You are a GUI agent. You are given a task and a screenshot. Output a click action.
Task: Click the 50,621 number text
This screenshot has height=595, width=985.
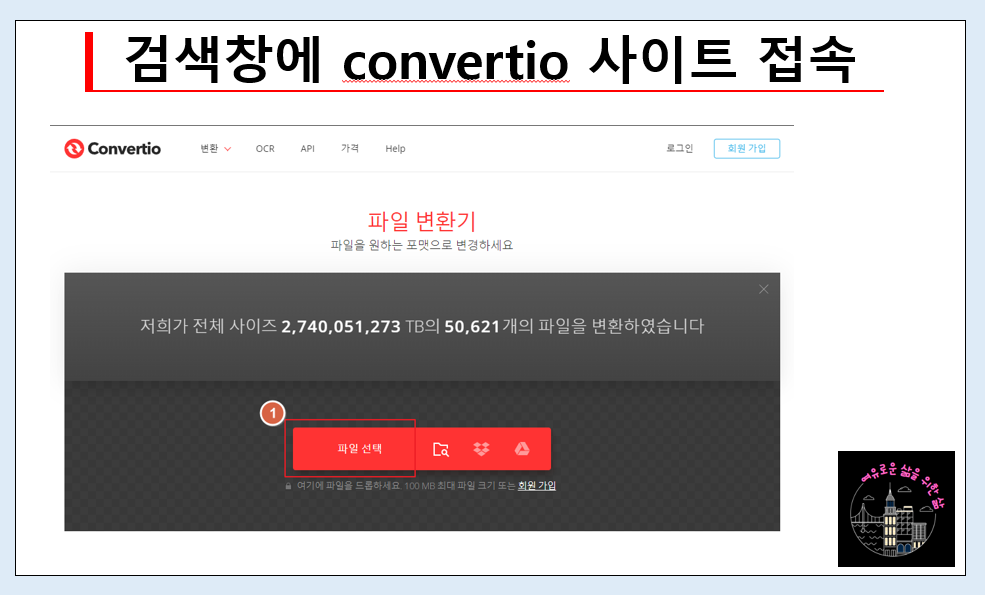pos(472,327)
